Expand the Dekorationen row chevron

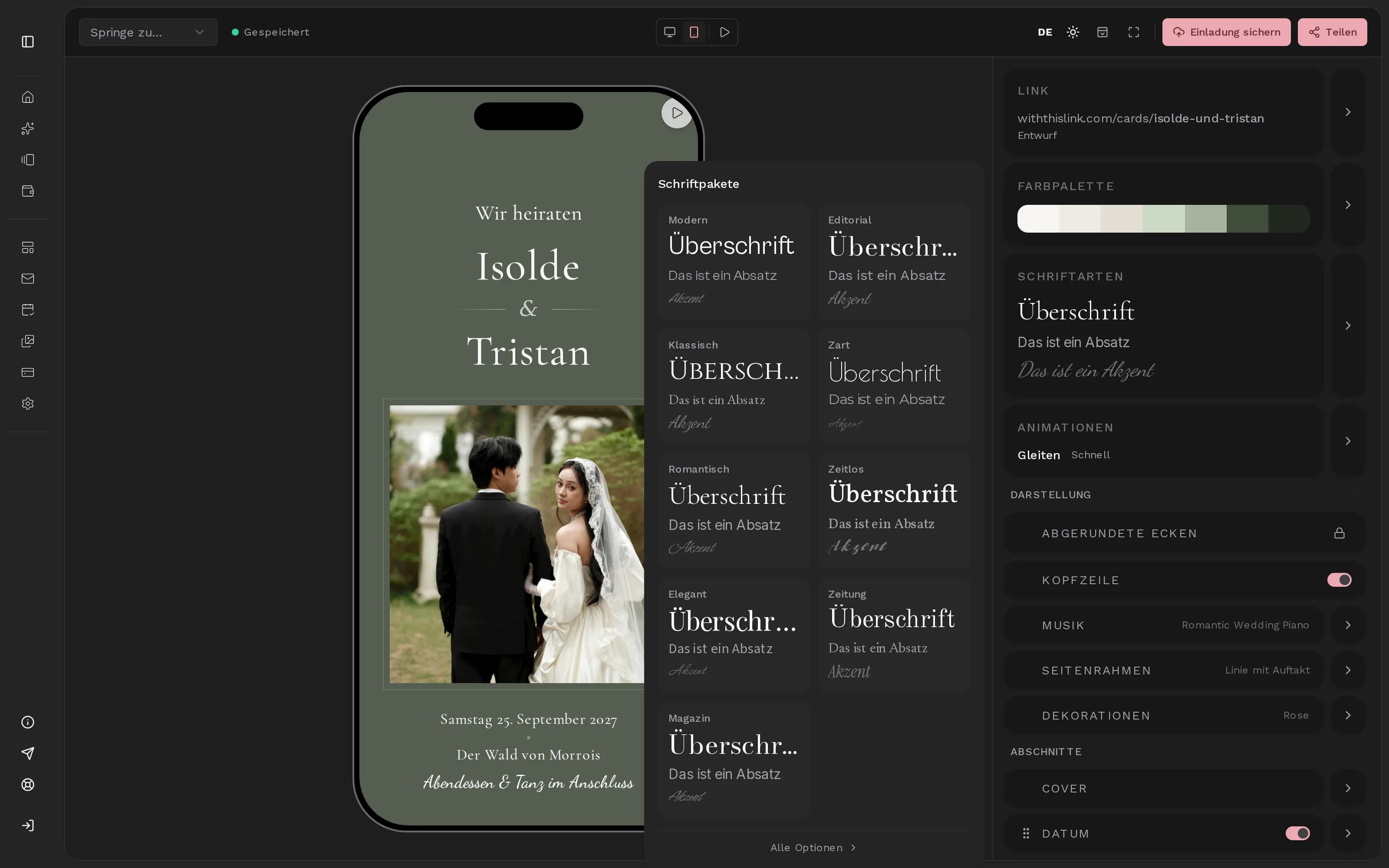[x=1348, y=715]
